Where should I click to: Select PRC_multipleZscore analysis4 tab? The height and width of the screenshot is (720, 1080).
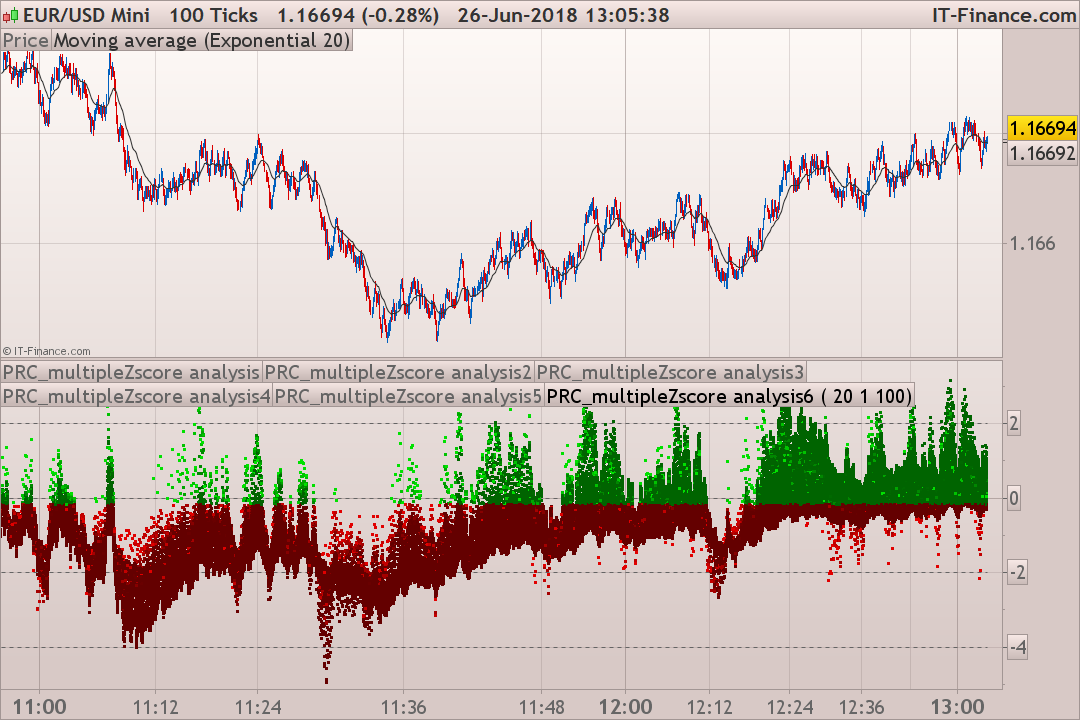pos(136,396)
